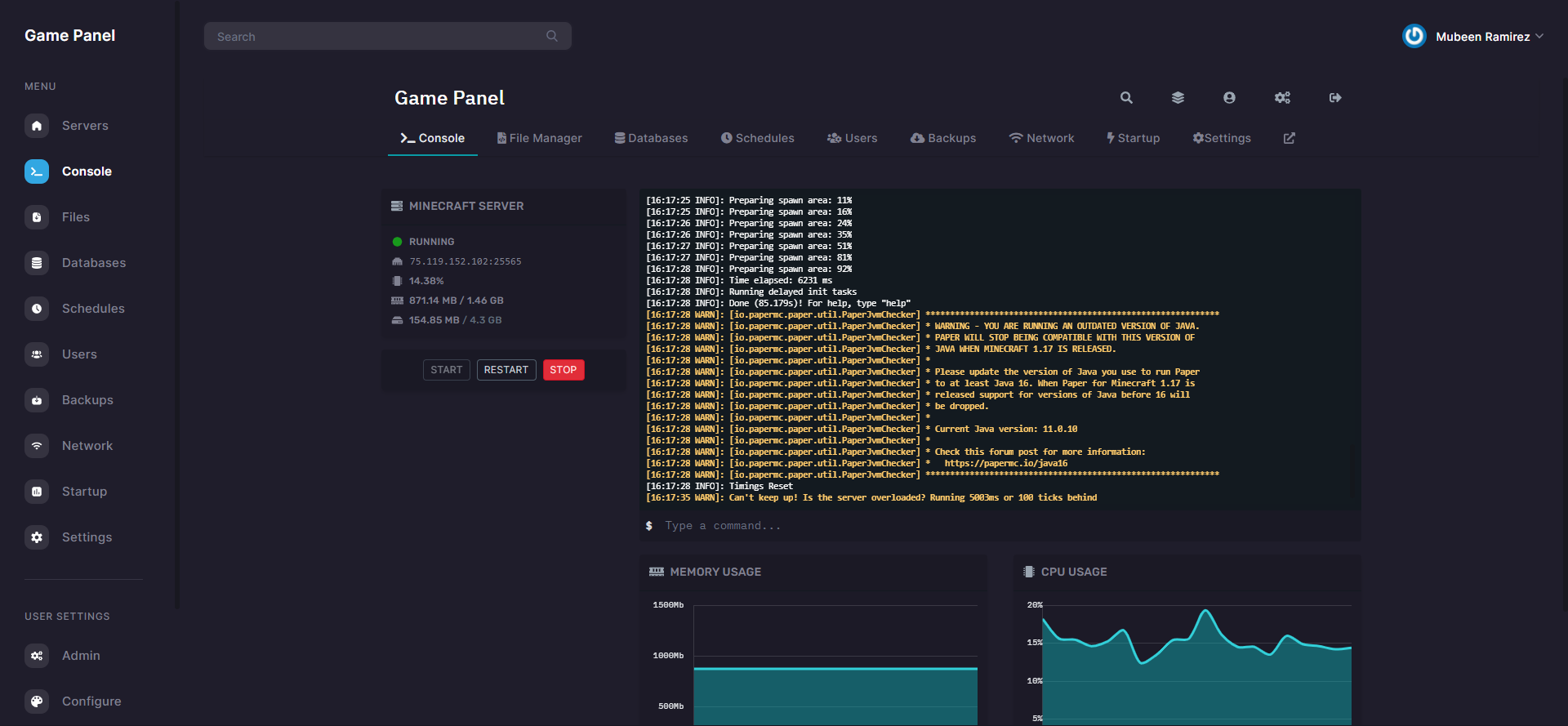
Task: Click the Servers home icon in sidebar
Action: point(37,126)
